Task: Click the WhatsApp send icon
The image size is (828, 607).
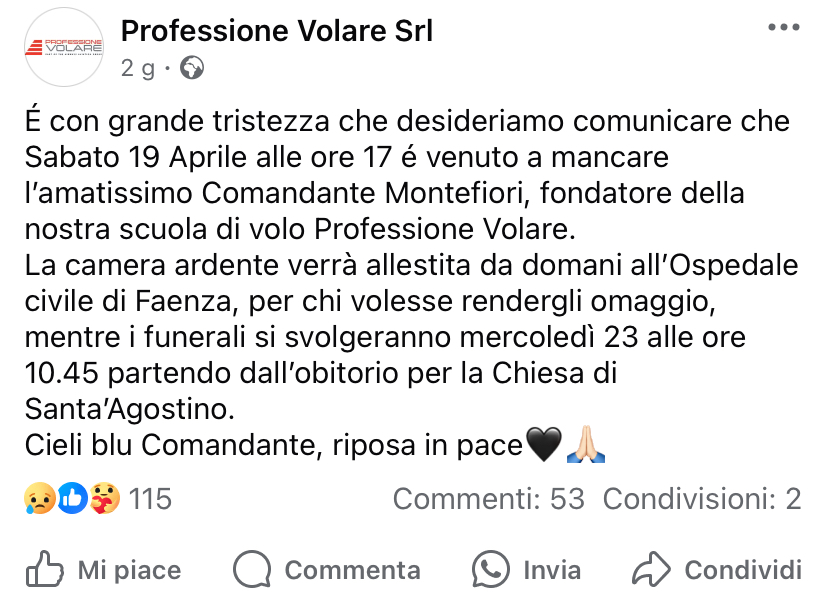Action: 490,570
